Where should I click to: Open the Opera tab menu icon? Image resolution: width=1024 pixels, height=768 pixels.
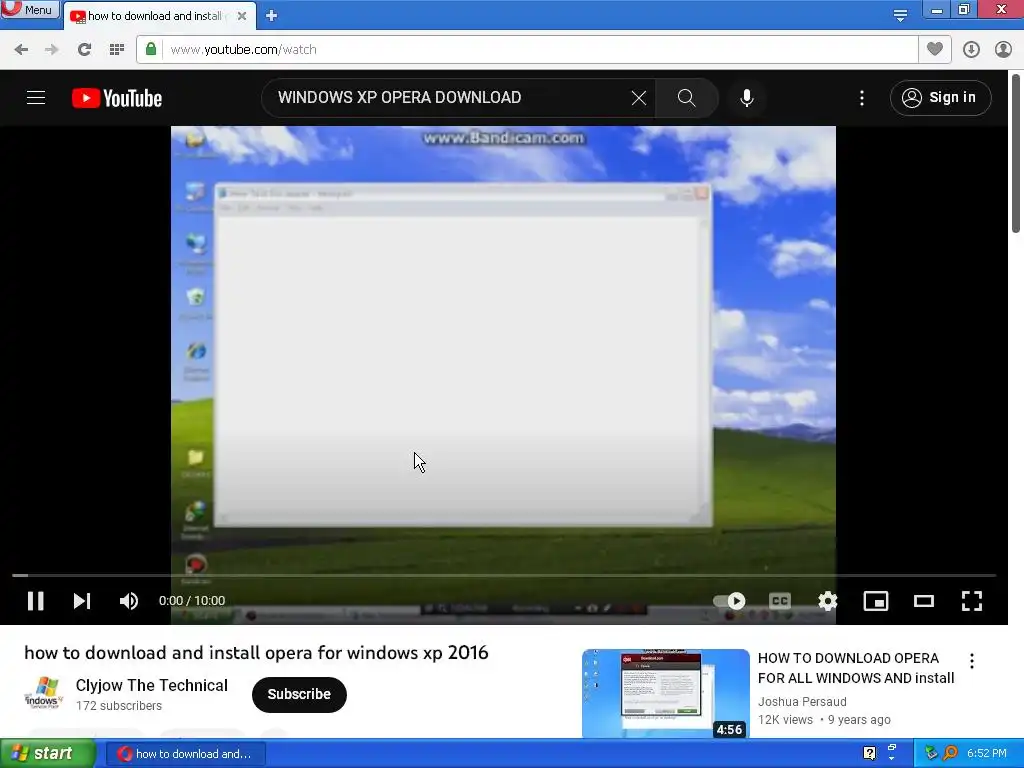(x=900, y=14)
